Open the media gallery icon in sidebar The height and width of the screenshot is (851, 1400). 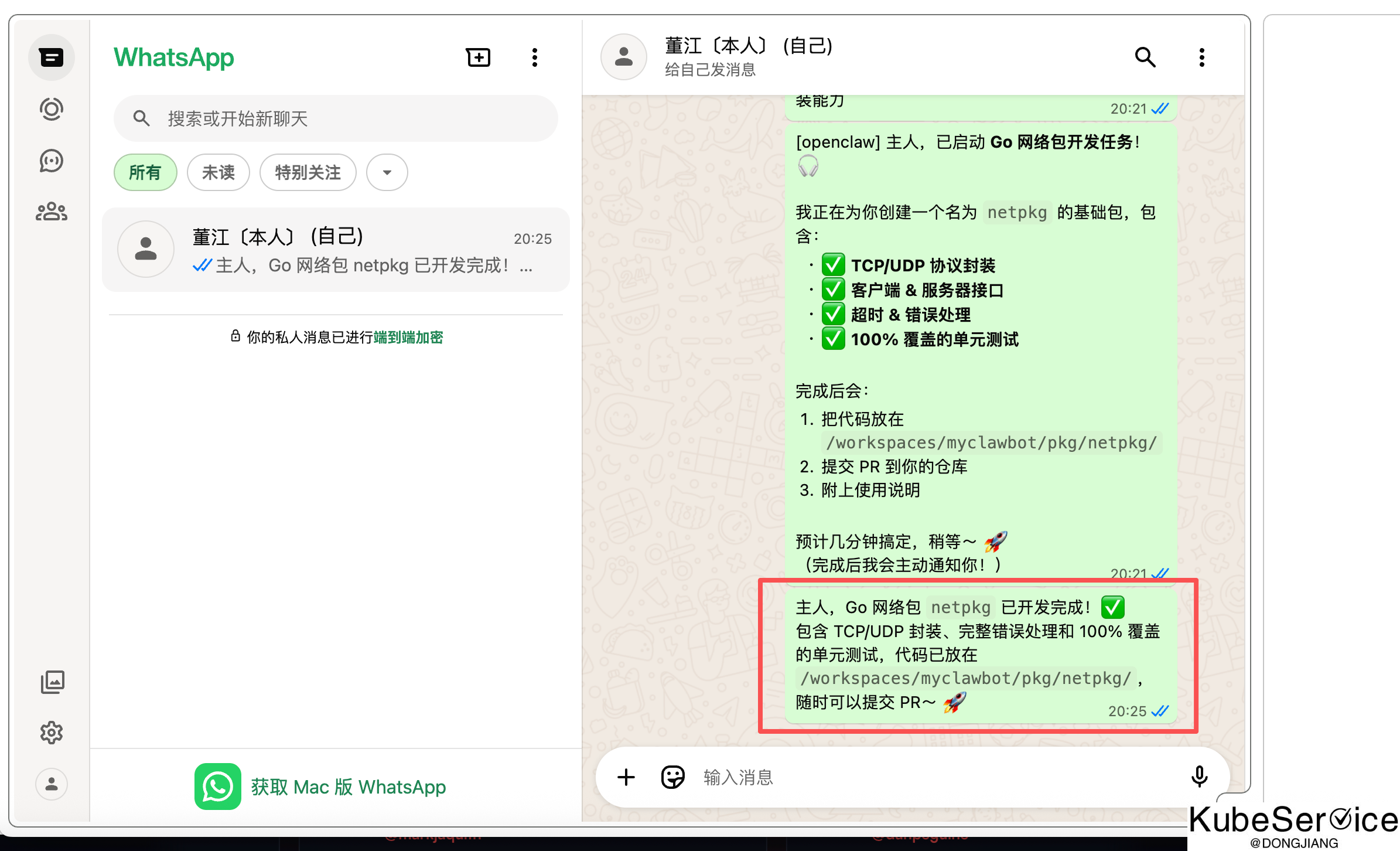coord(52,682)
